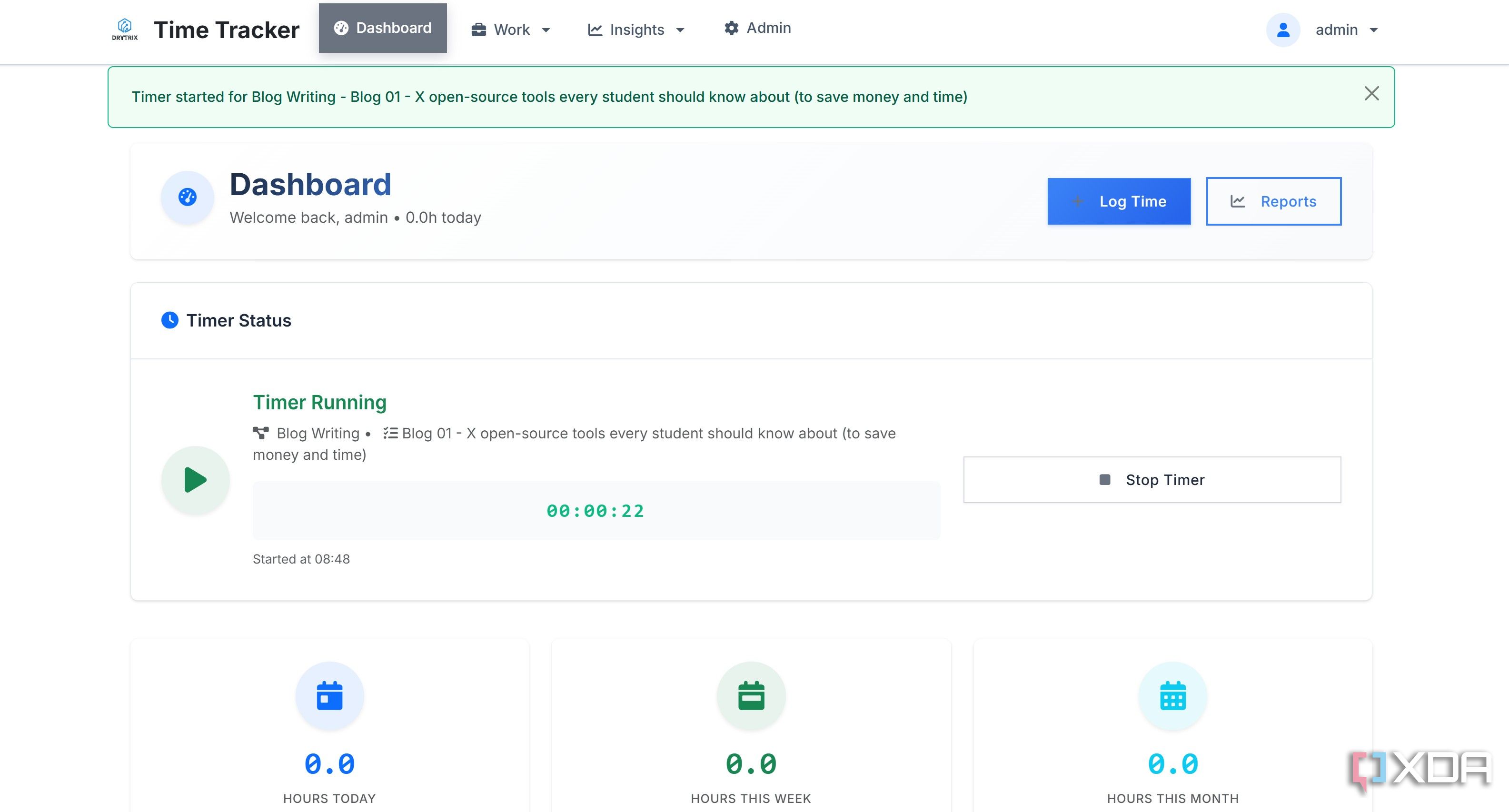Screen dimensions: 1509x812
Task: Click the 0.0 value above Hours This Week
Action: click(x=751, y=764)
